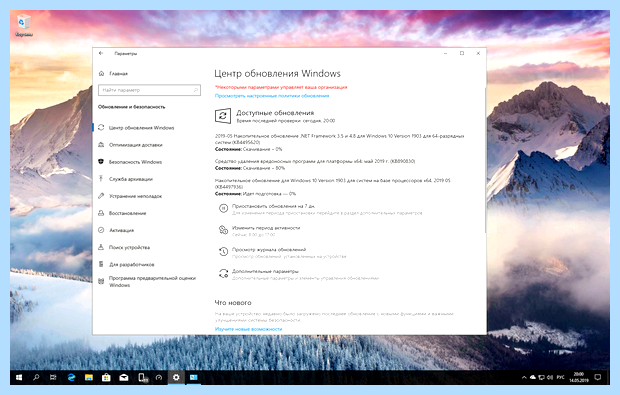Open Дополнительные параметры
This screenshot has width=620, height=395.
pos(265,271)
